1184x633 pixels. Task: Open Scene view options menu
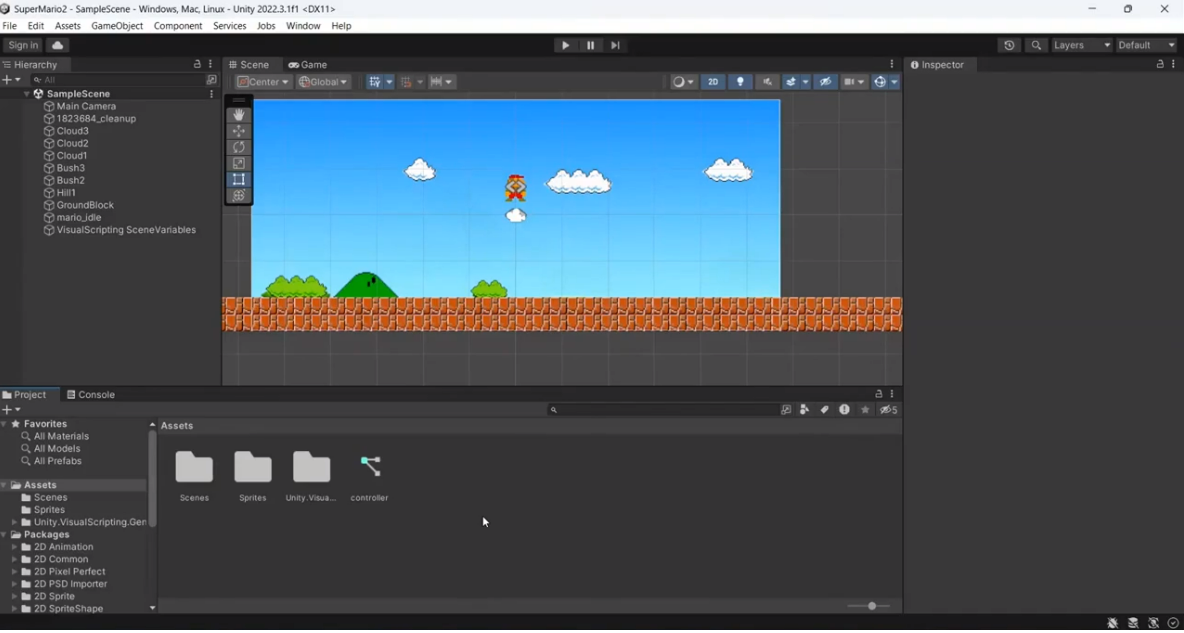(x=892, y=64)
